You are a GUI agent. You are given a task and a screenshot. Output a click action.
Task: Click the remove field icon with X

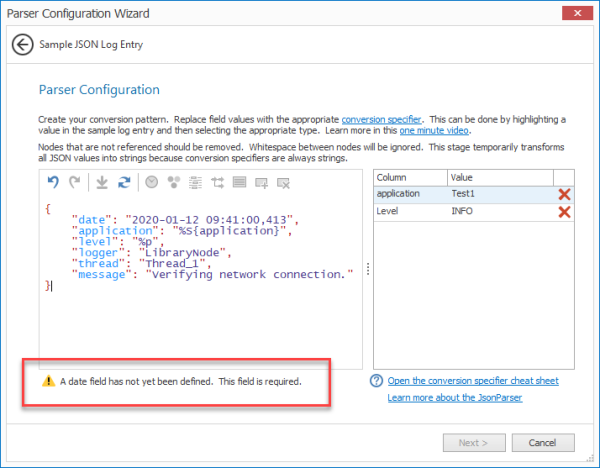click(284, 183)
